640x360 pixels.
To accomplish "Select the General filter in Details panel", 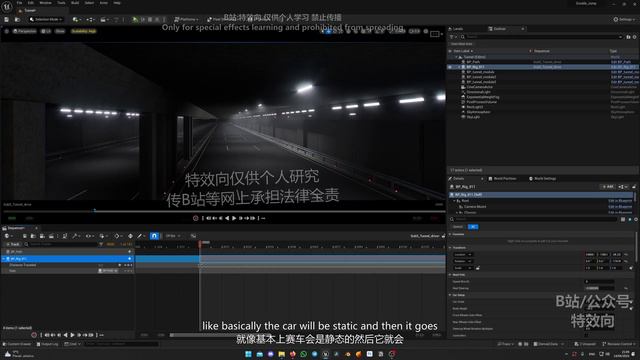I will click(458, 227).
